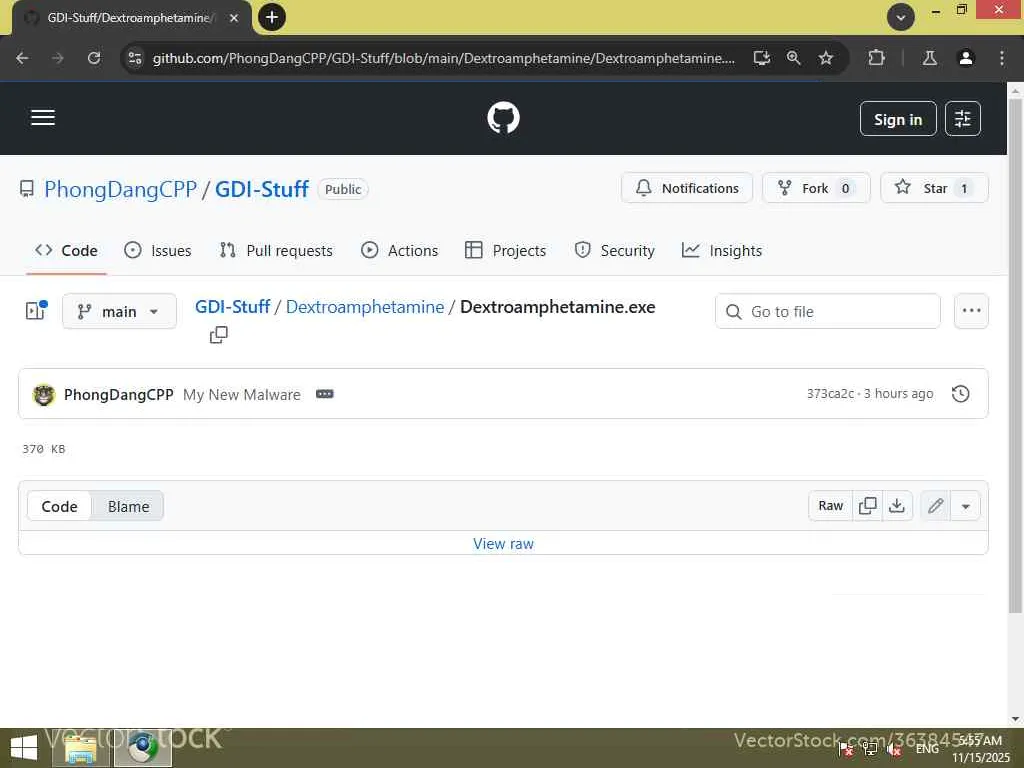Viewport: 1024px width, 768px height.
Task: Expand the file tree side panel
Action: pyautogui.click(x=36, y=311)
